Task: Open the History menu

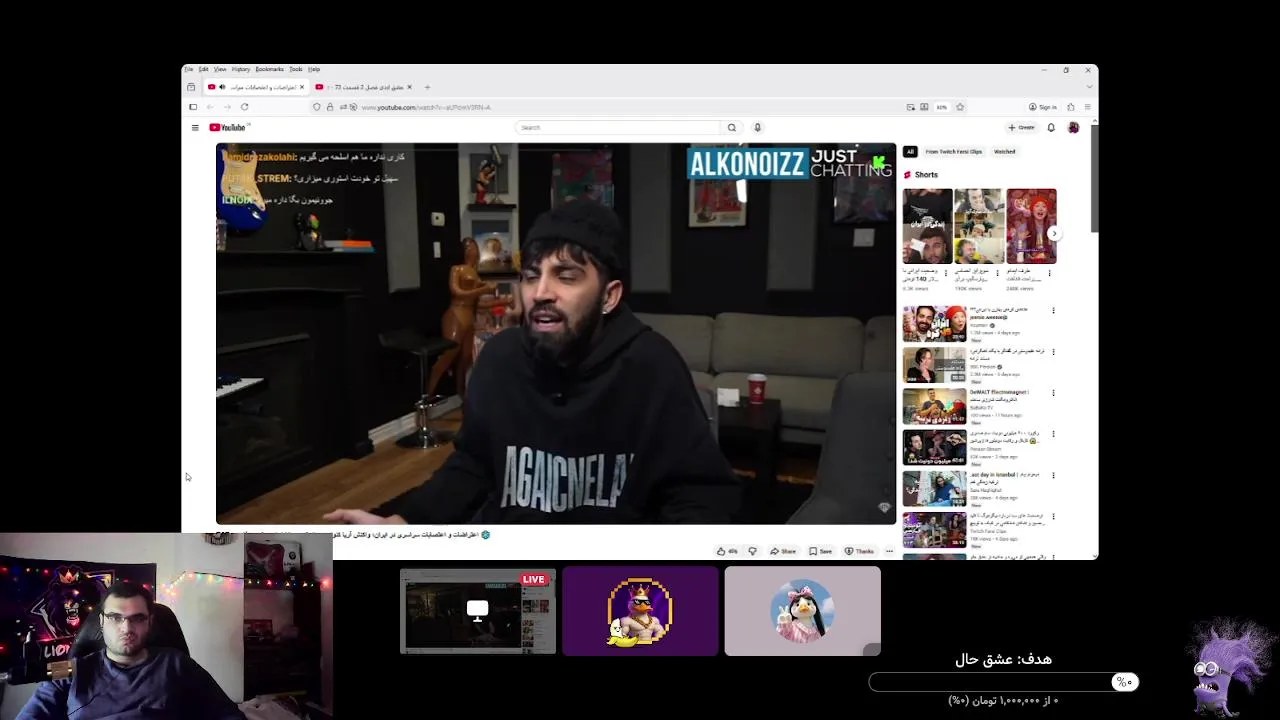Action: (x=241, y=69)
